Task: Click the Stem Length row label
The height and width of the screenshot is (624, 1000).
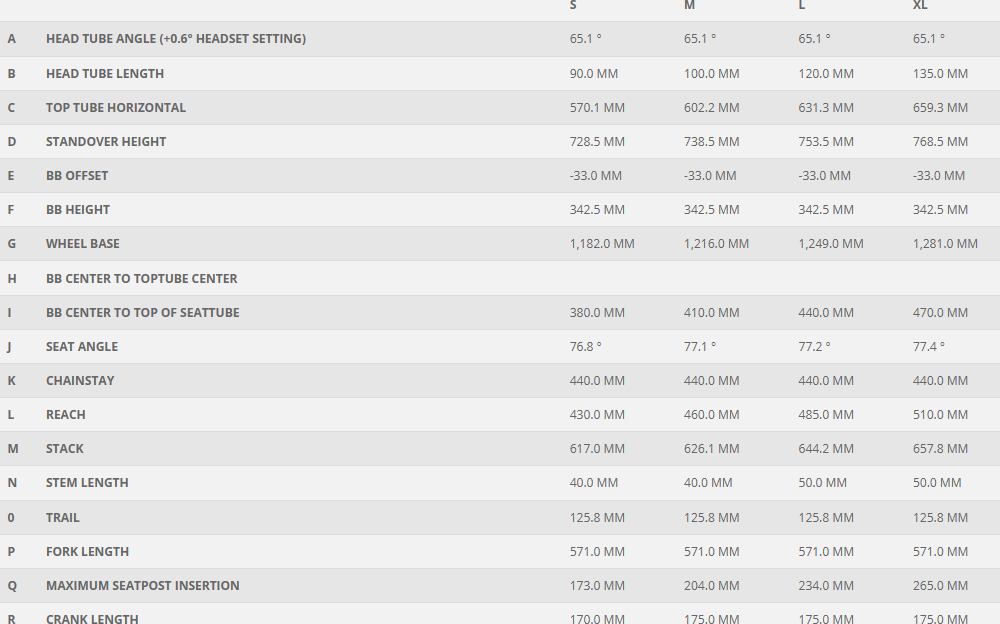Action: [x=87, y=482]
